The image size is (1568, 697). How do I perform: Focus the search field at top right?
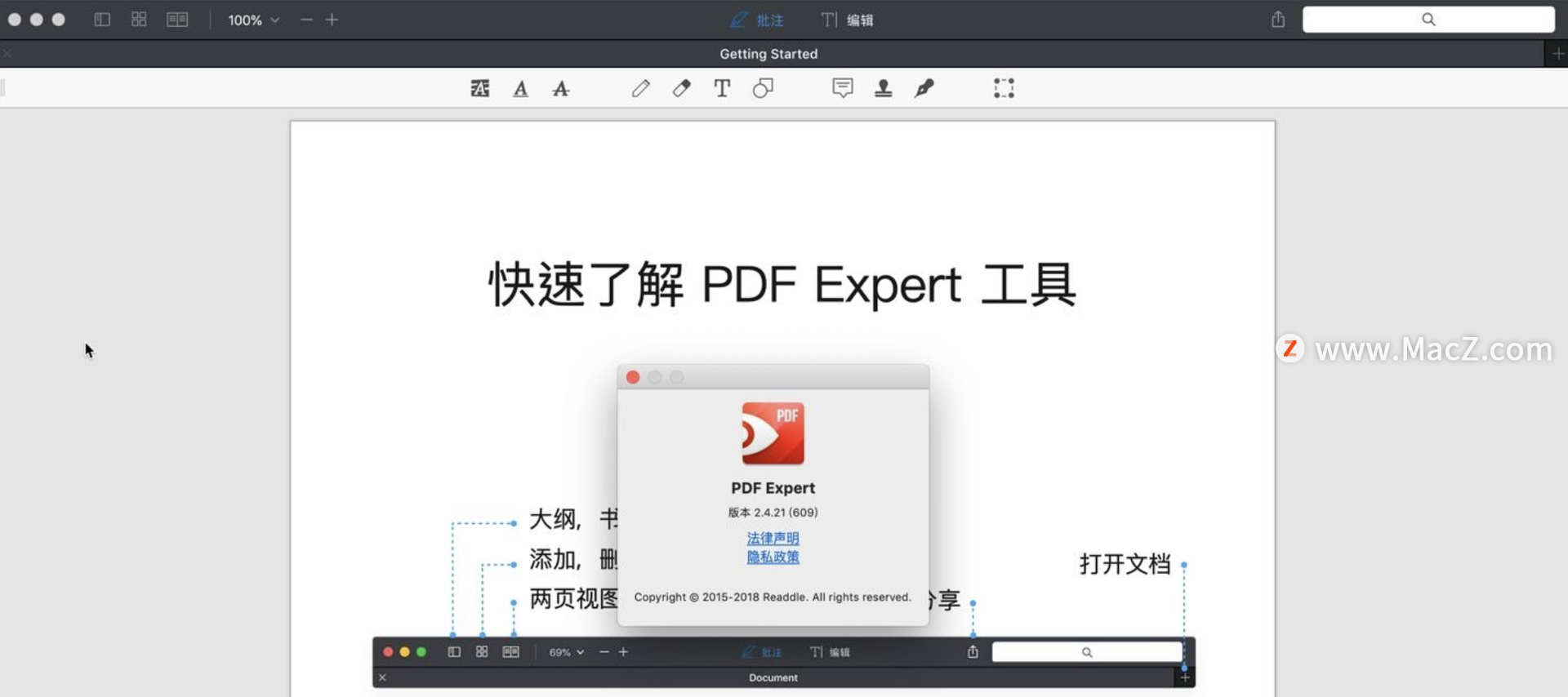click(x=1428, y=20)
